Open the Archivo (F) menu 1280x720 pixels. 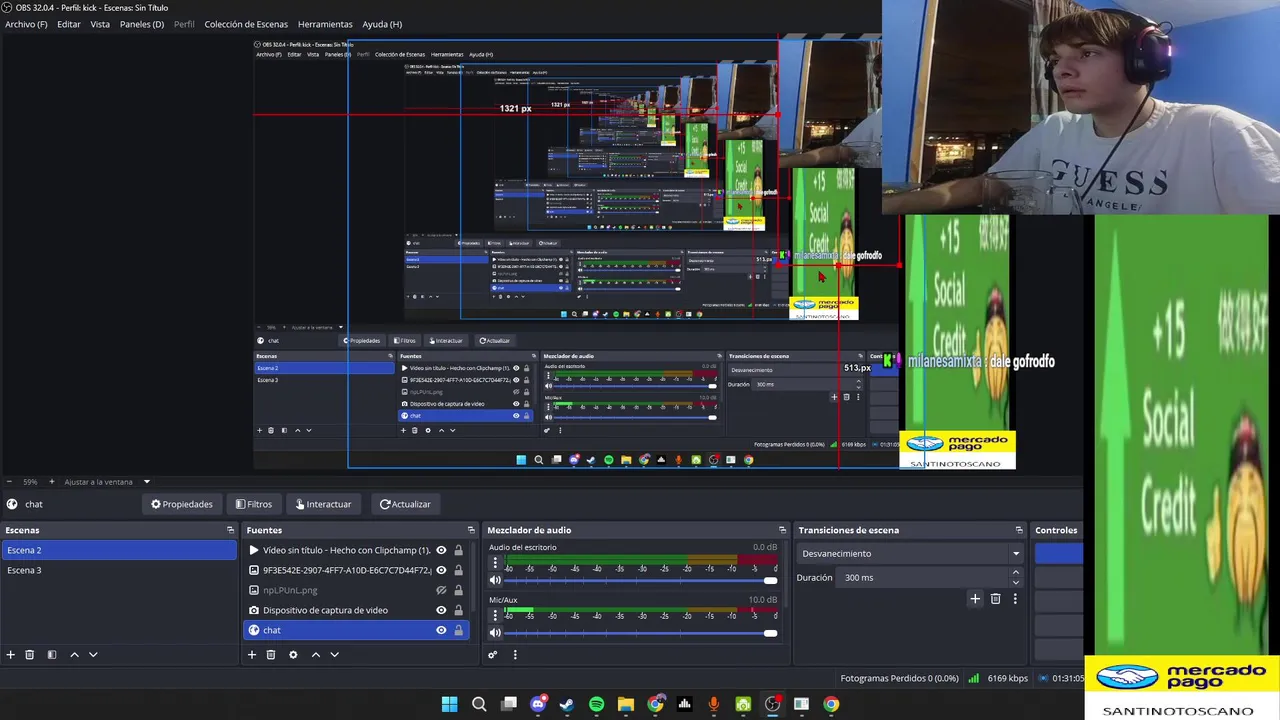click(x=26, y=24)
